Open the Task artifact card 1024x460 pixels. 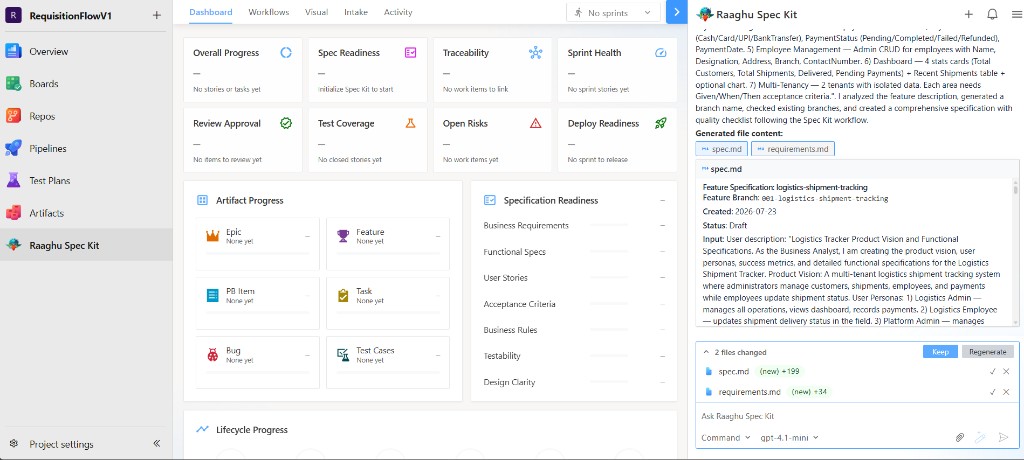(388, 303)
